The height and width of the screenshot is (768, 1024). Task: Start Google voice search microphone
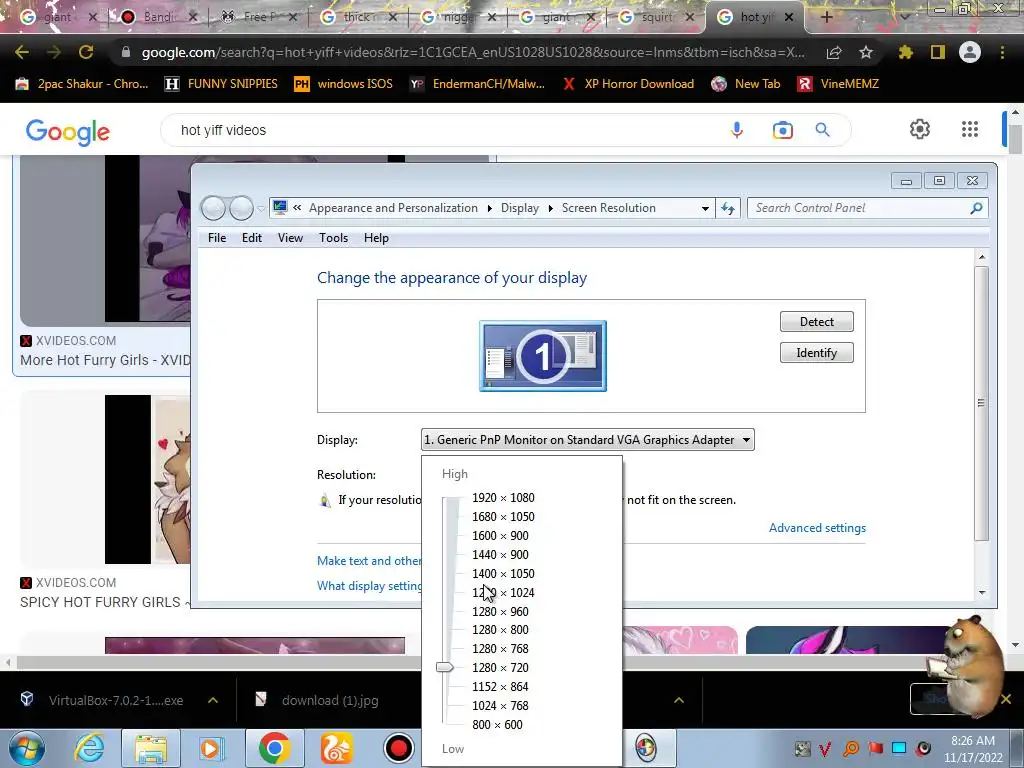pyautogui.click(x=737, y=130)
